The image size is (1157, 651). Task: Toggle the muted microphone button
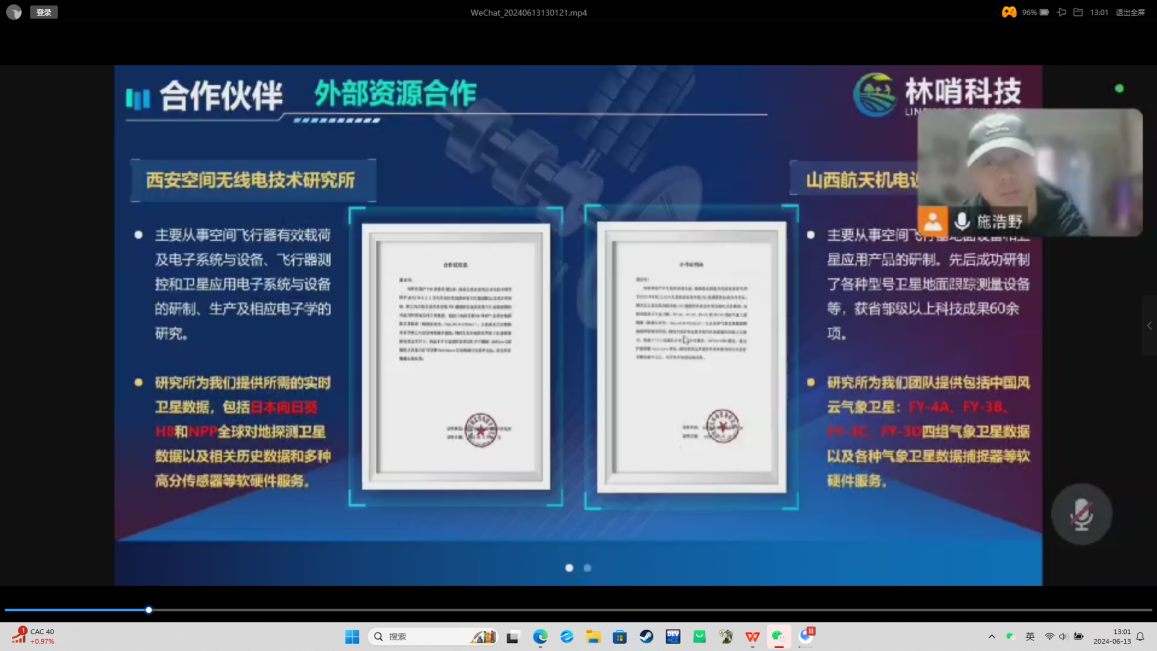[1081, 515]
